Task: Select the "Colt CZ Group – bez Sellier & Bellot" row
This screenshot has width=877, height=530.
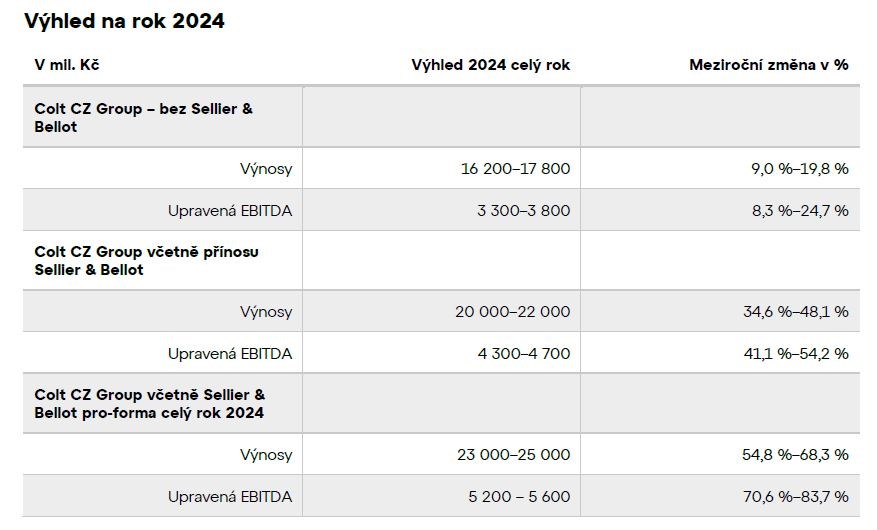Action: [143, 117]
